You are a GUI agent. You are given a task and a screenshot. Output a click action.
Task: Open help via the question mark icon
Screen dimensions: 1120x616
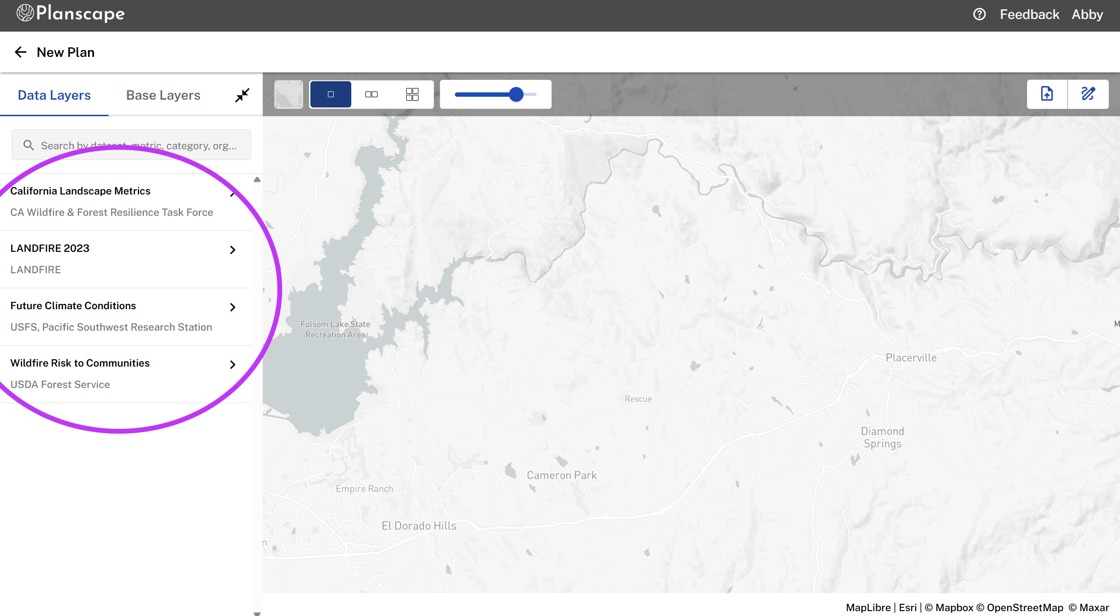(x=978, y=14)
